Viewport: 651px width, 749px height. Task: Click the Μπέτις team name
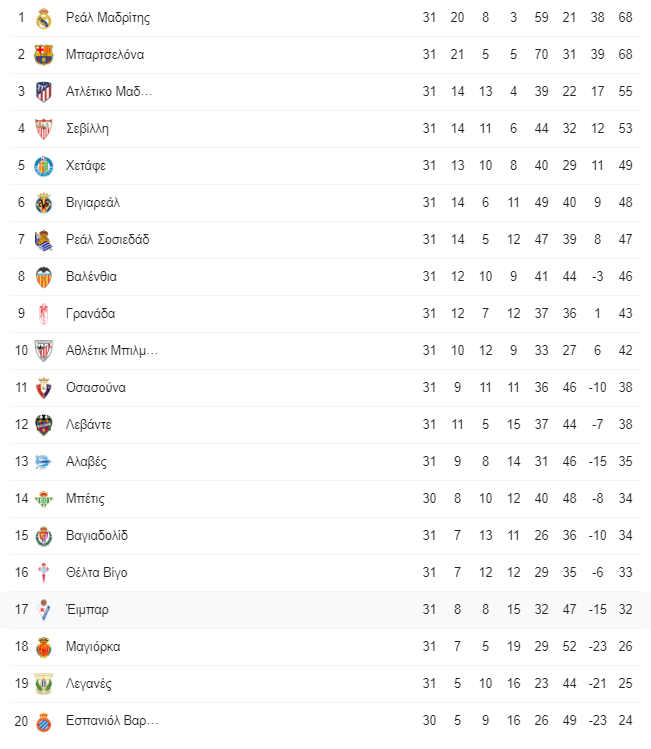[85, 499]
